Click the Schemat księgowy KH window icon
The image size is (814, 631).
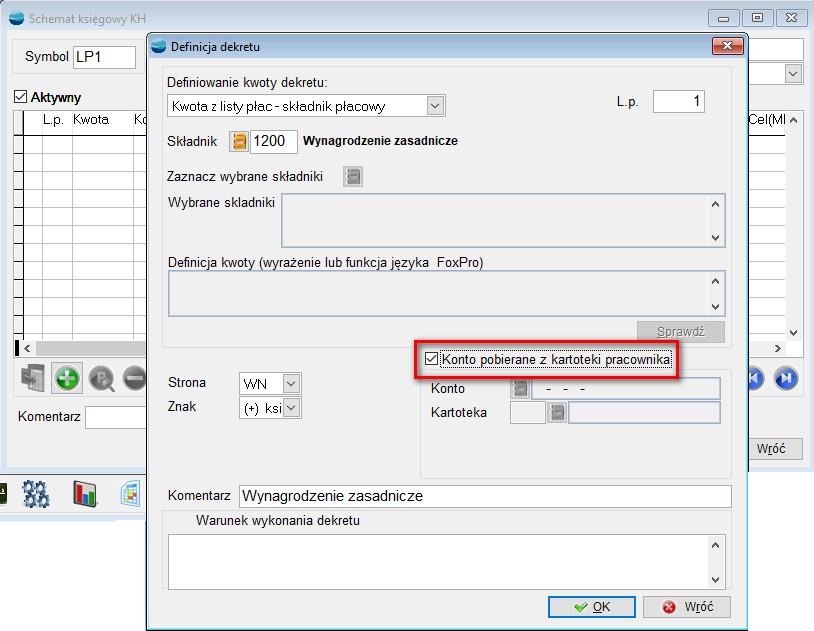coord(17,18)
